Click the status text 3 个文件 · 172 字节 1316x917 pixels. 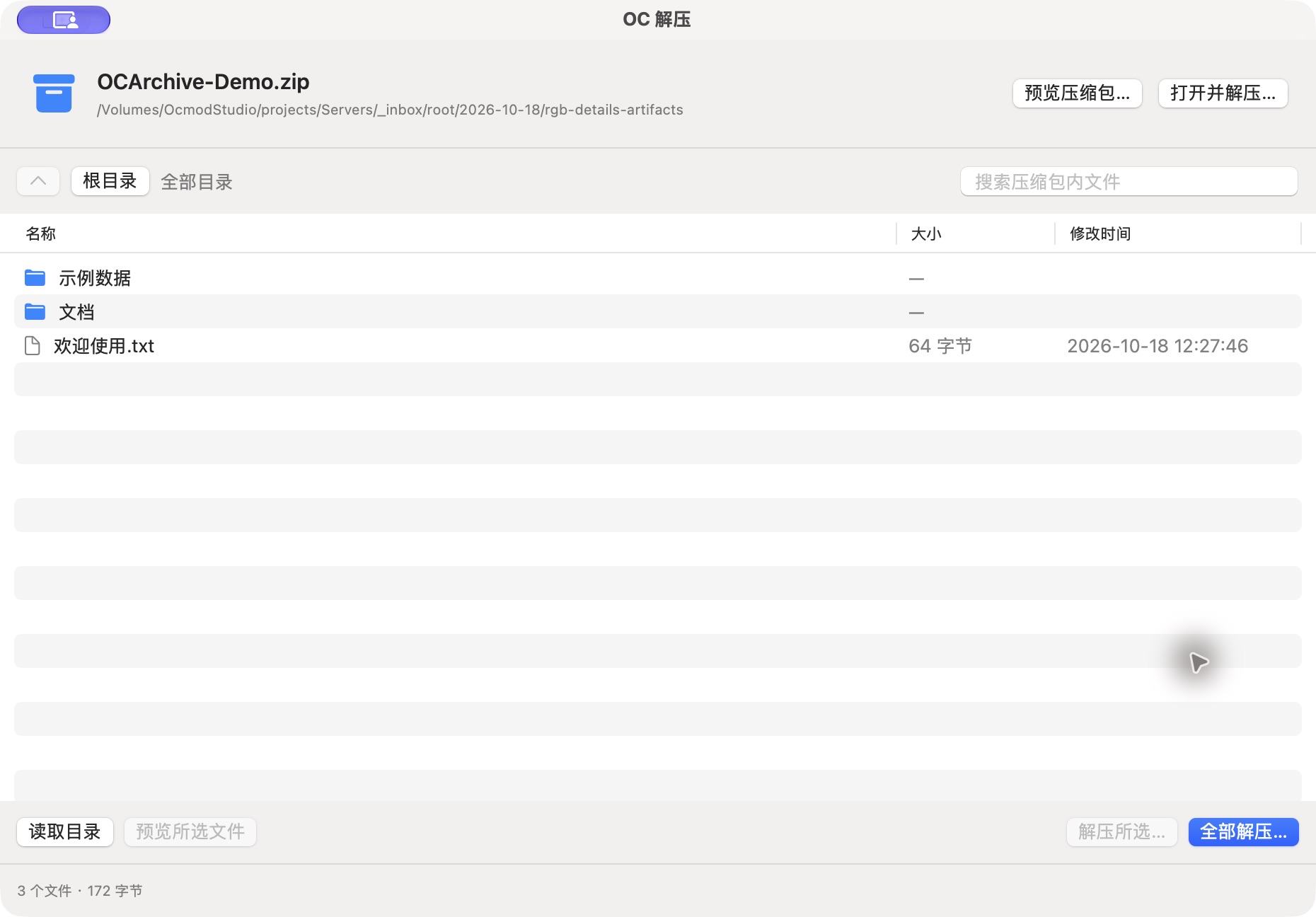tap(80, 891)
